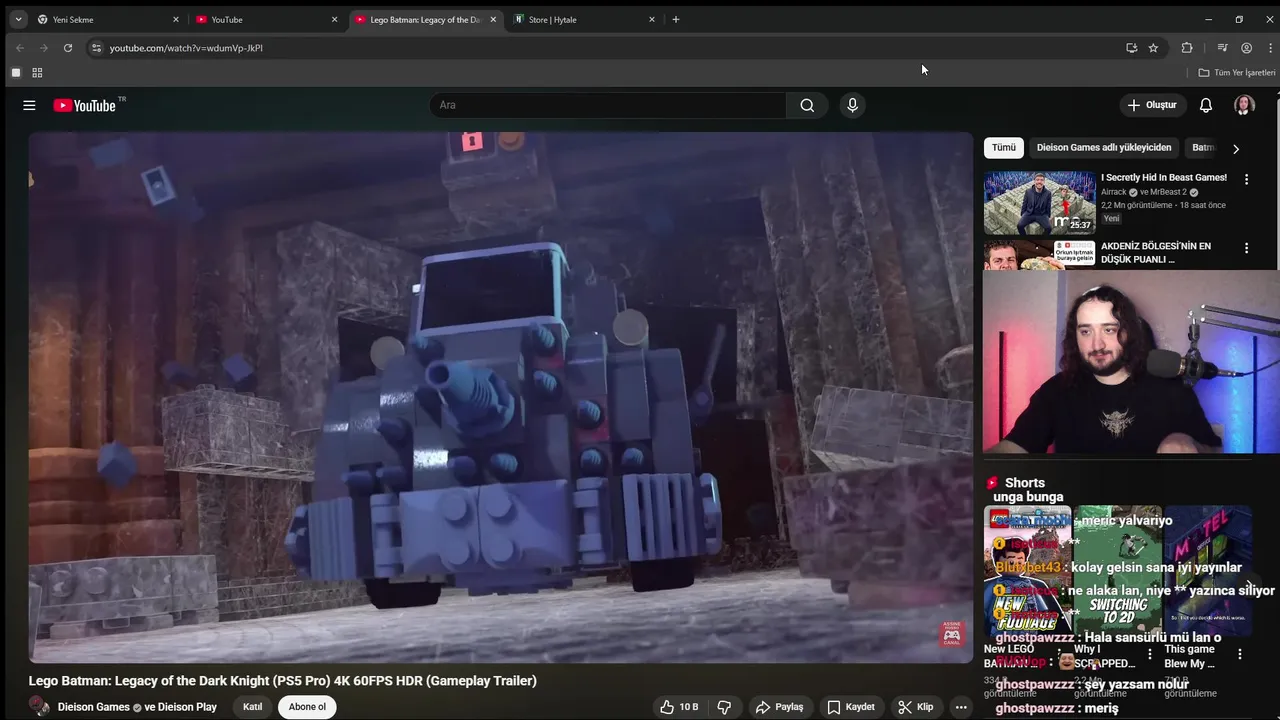The height and width of the screenshot is (720, 1280).
Task: Open Dieison Games channel avatar
Action: 40,707
